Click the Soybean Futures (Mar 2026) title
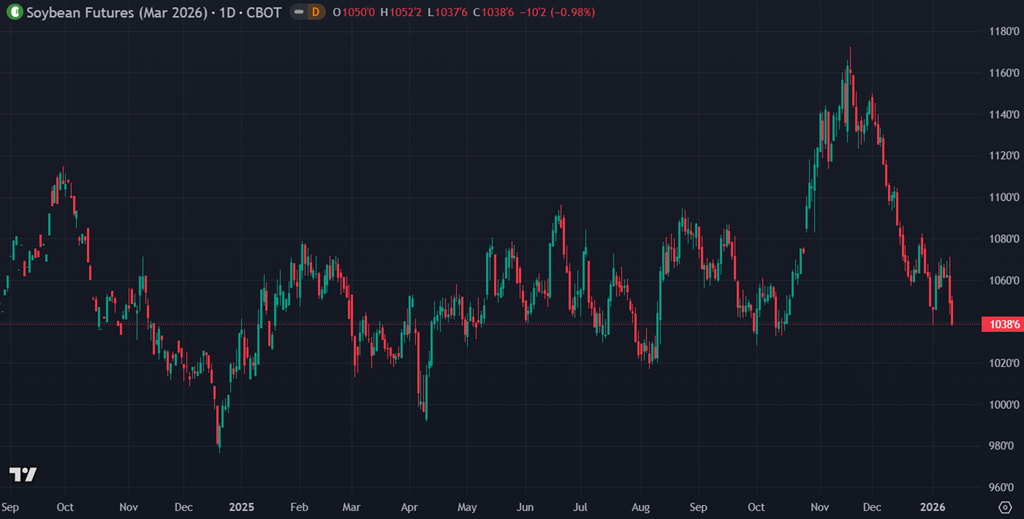This screenshot has height=519, width=1024. (x=118, y=12)
